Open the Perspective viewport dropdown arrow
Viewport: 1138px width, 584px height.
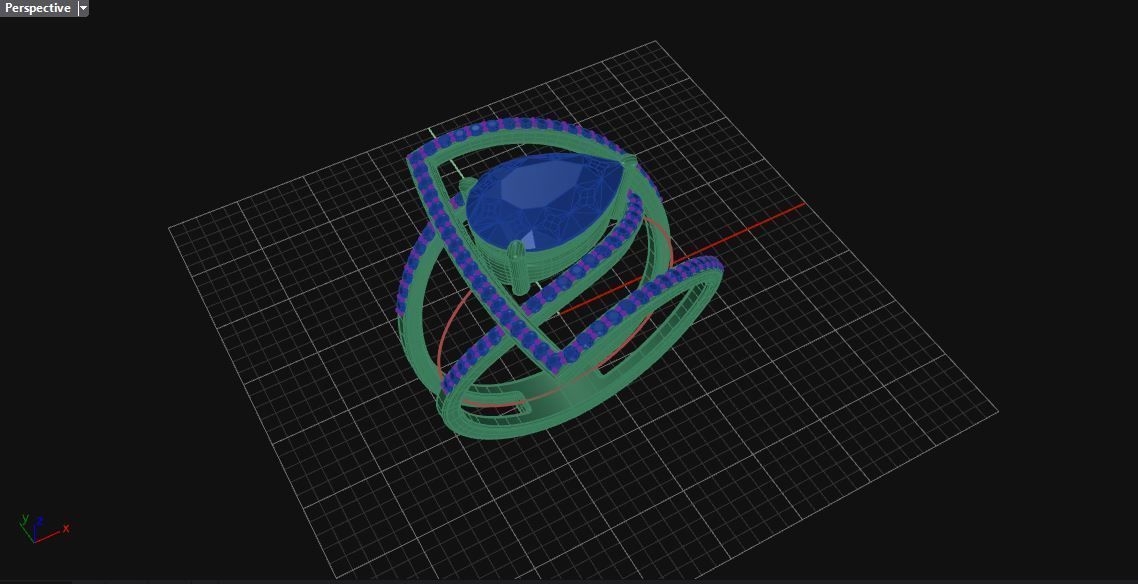click(x=83, y=8)
